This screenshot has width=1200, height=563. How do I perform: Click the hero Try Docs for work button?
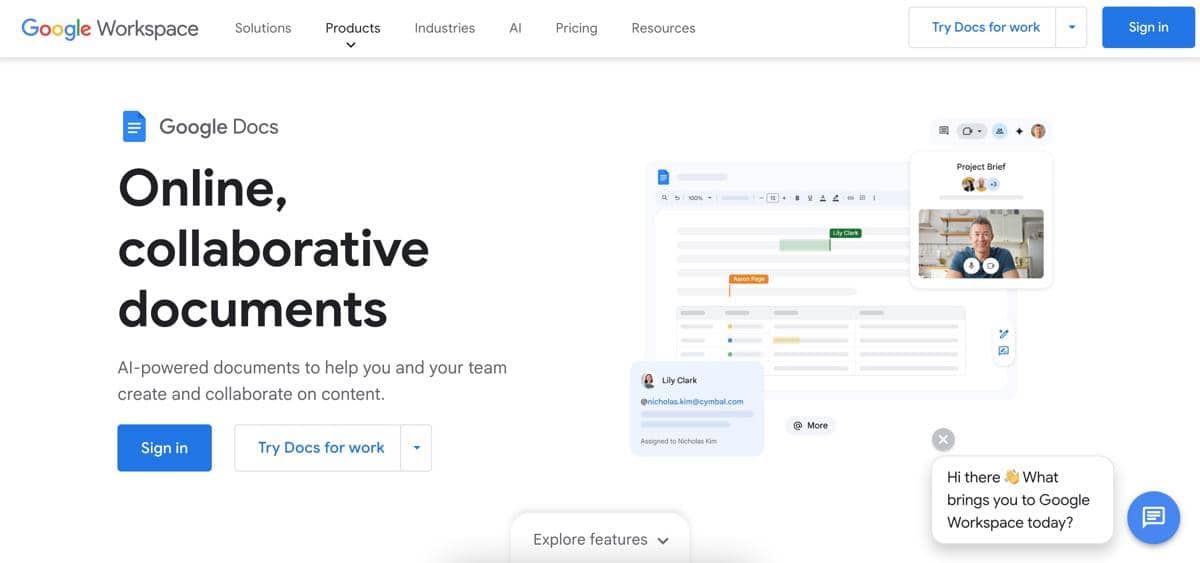(320, 448)
